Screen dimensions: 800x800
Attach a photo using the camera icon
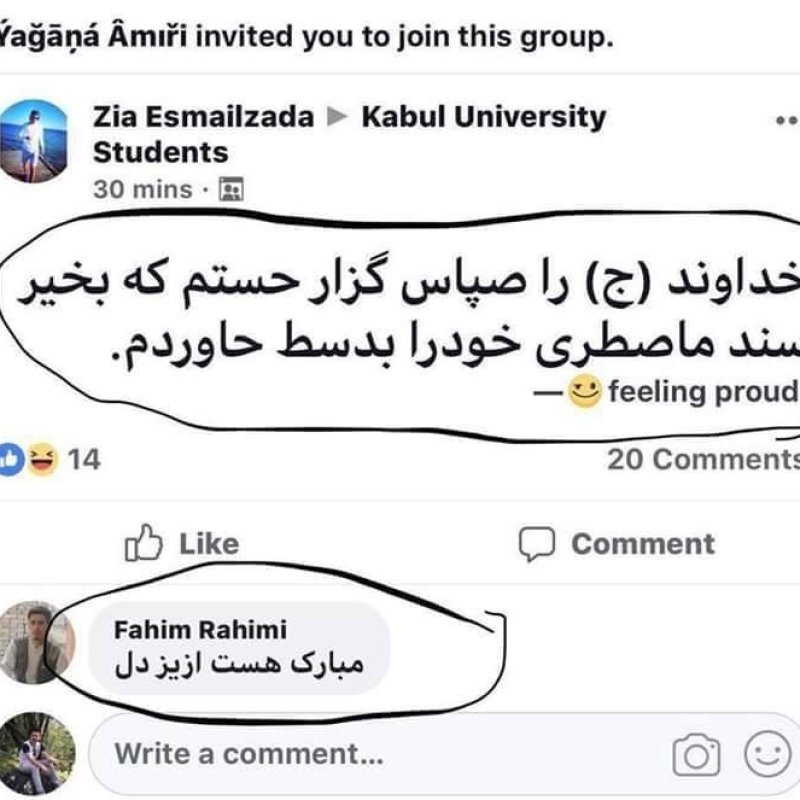click(x=696, y=755)
